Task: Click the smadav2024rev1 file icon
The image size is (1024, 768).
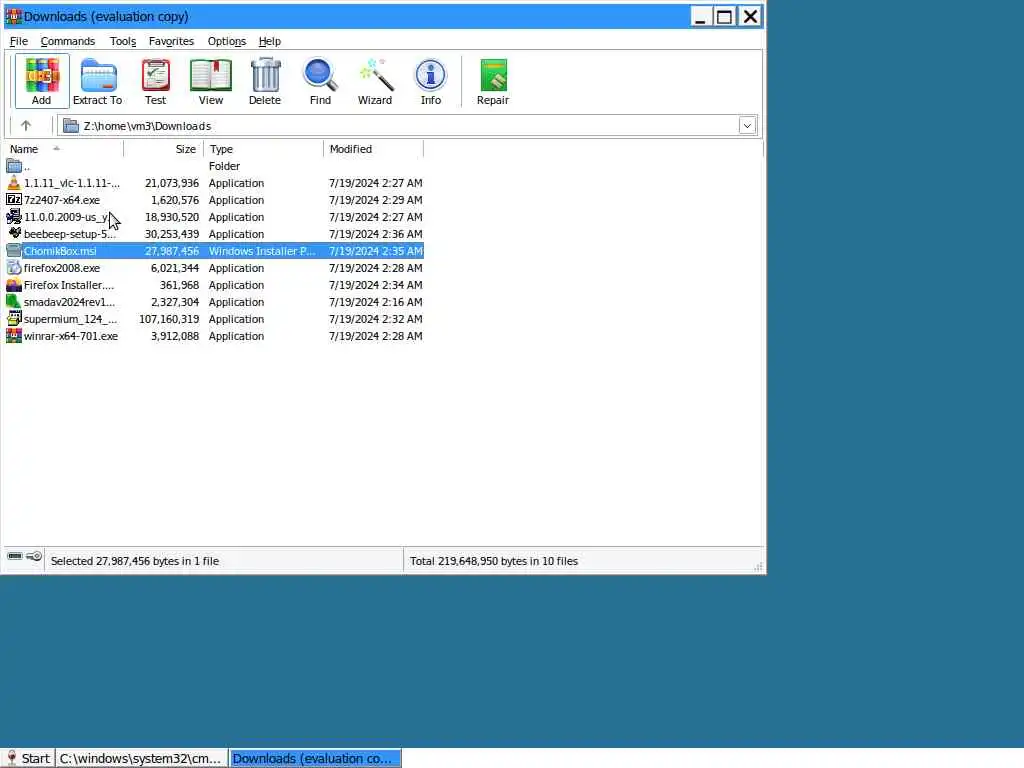Action: pos(14,302)
